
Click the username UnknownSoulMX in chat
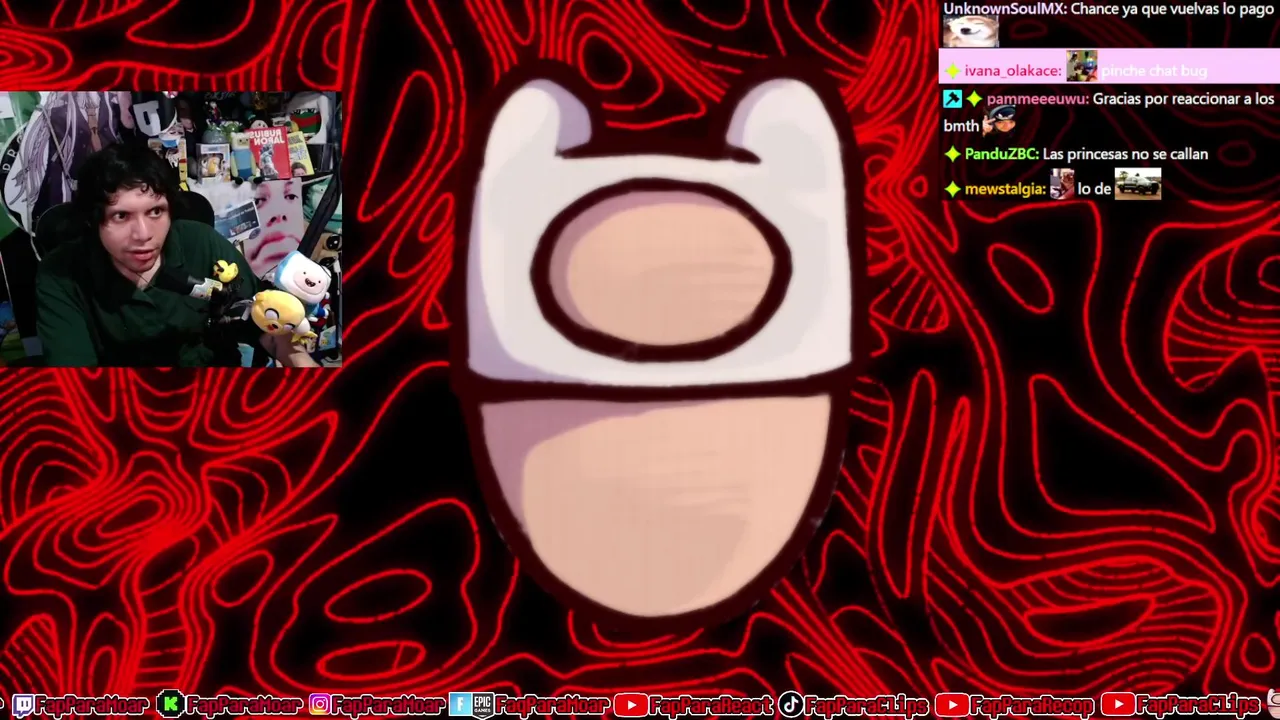coord(1004,8)
